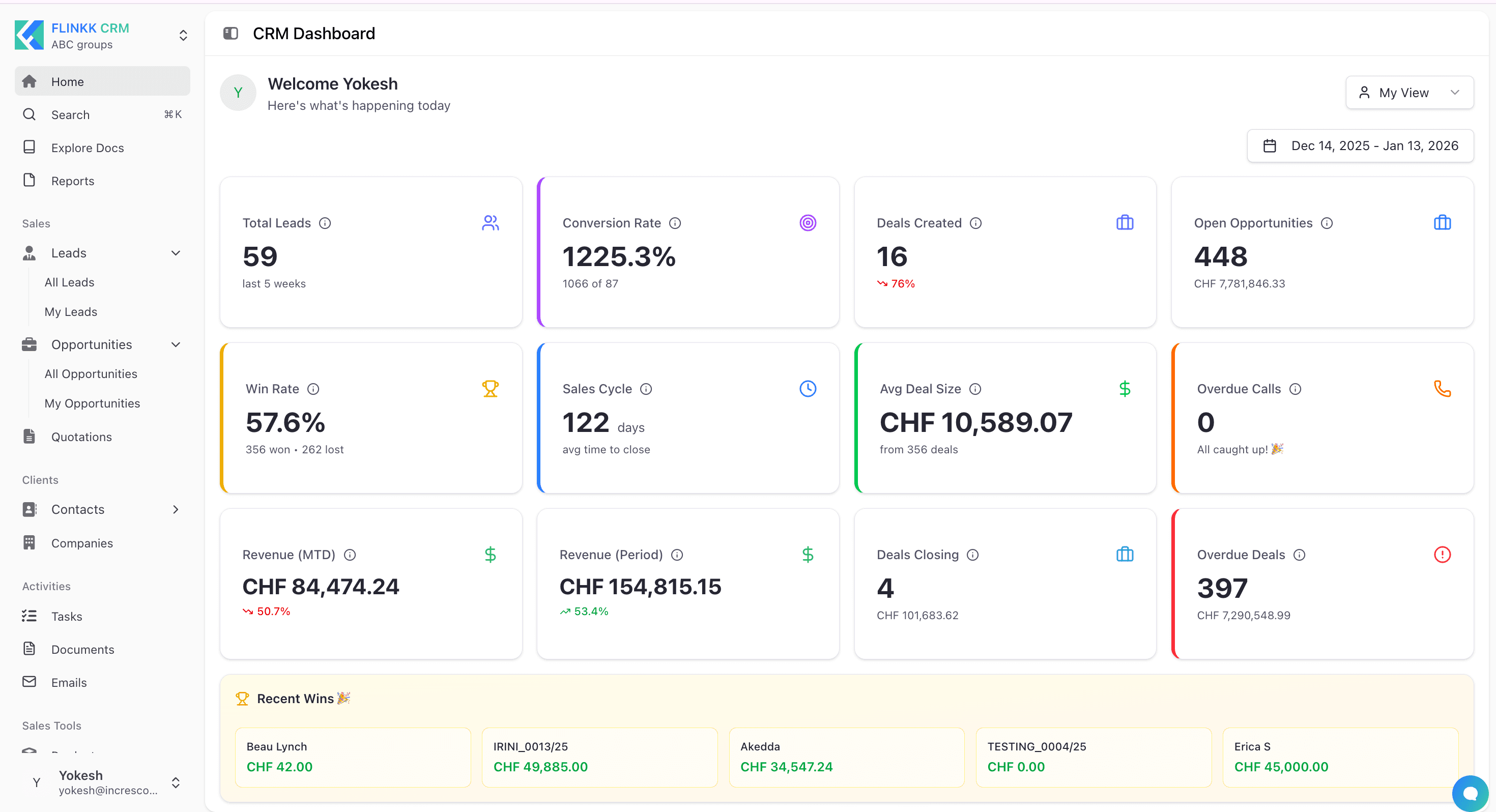This screenshot has height=812, width=1496.
Task: Click the Deals Created briefcase icon
Action: coord(1125,223)
